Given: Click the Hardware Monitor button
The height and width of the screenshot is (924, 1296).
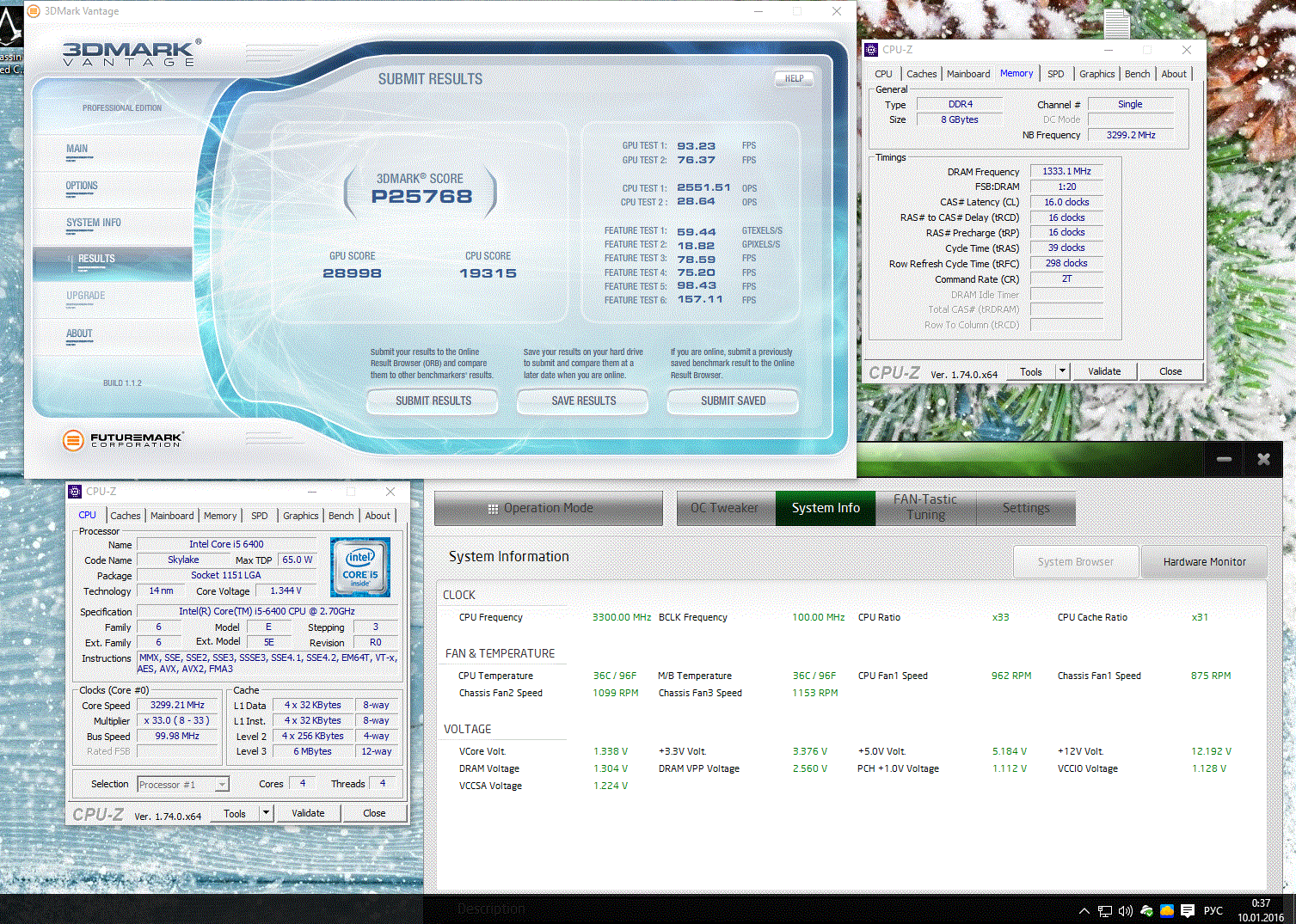Looking at the screenshot, I should 1204,562.
